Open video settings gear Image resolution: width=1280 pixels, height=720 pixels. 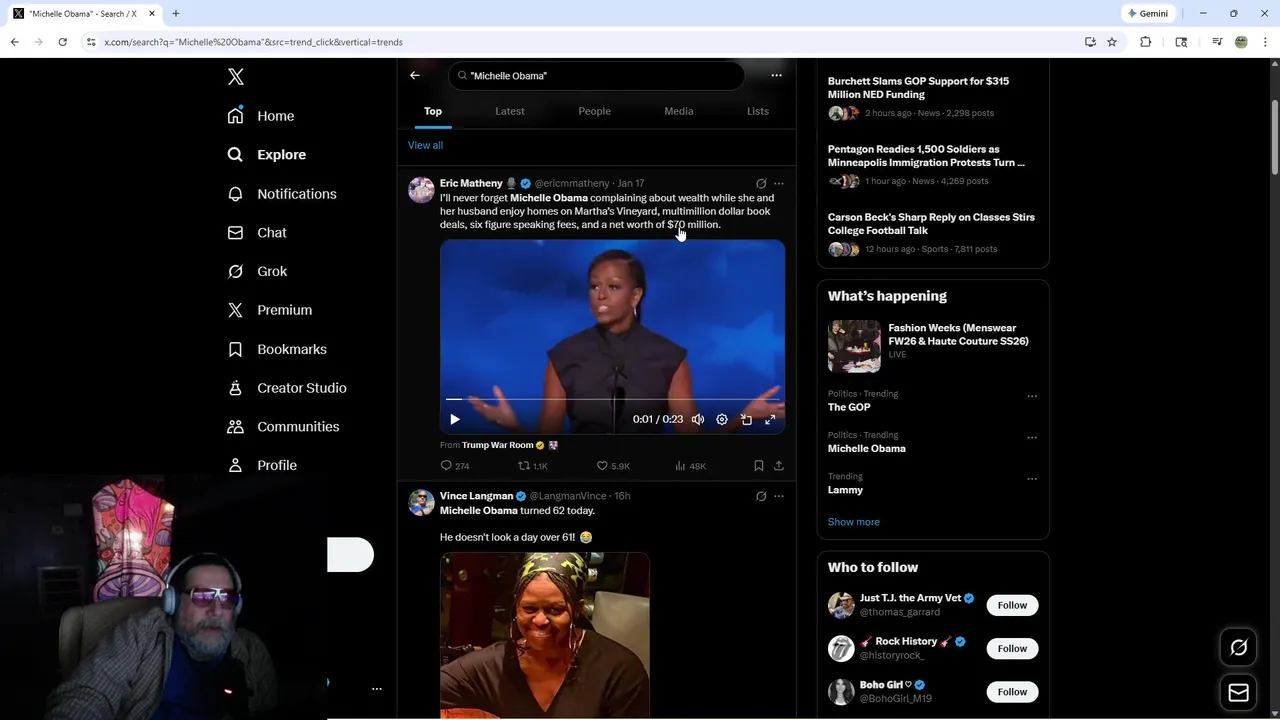click(x=722, y=420)
